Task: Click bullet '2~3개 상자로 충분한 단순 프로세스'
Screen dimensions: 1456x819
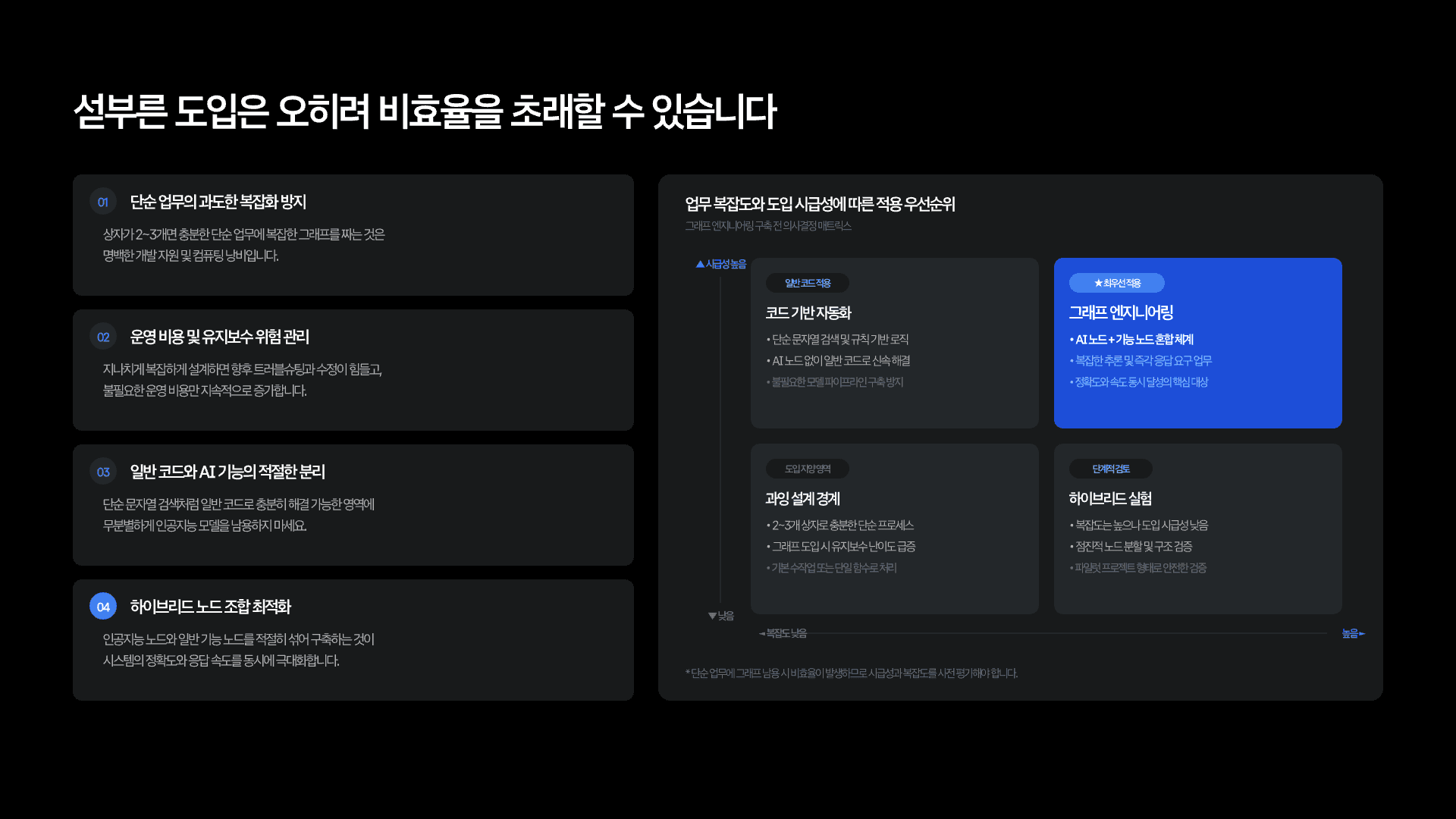Action: coord(840,526)
